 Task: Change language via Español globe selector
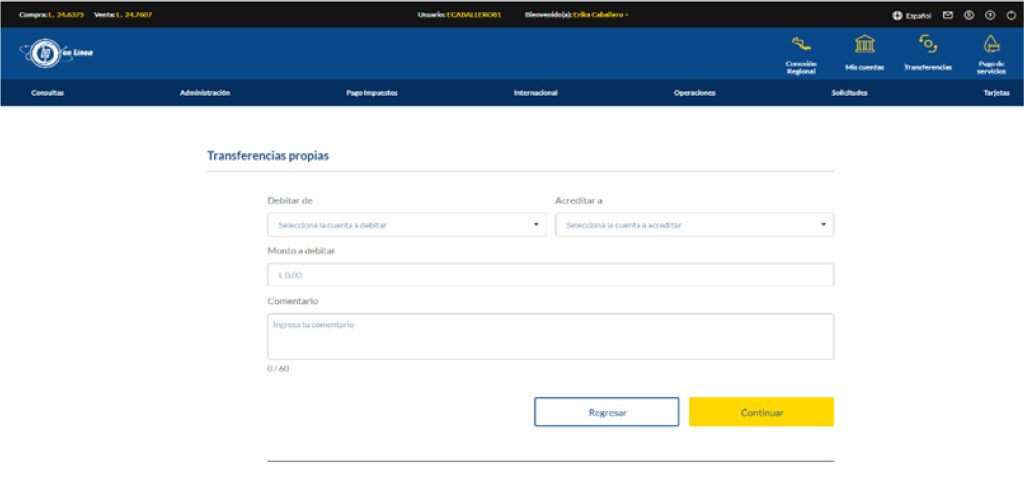(x=911, y=15)
